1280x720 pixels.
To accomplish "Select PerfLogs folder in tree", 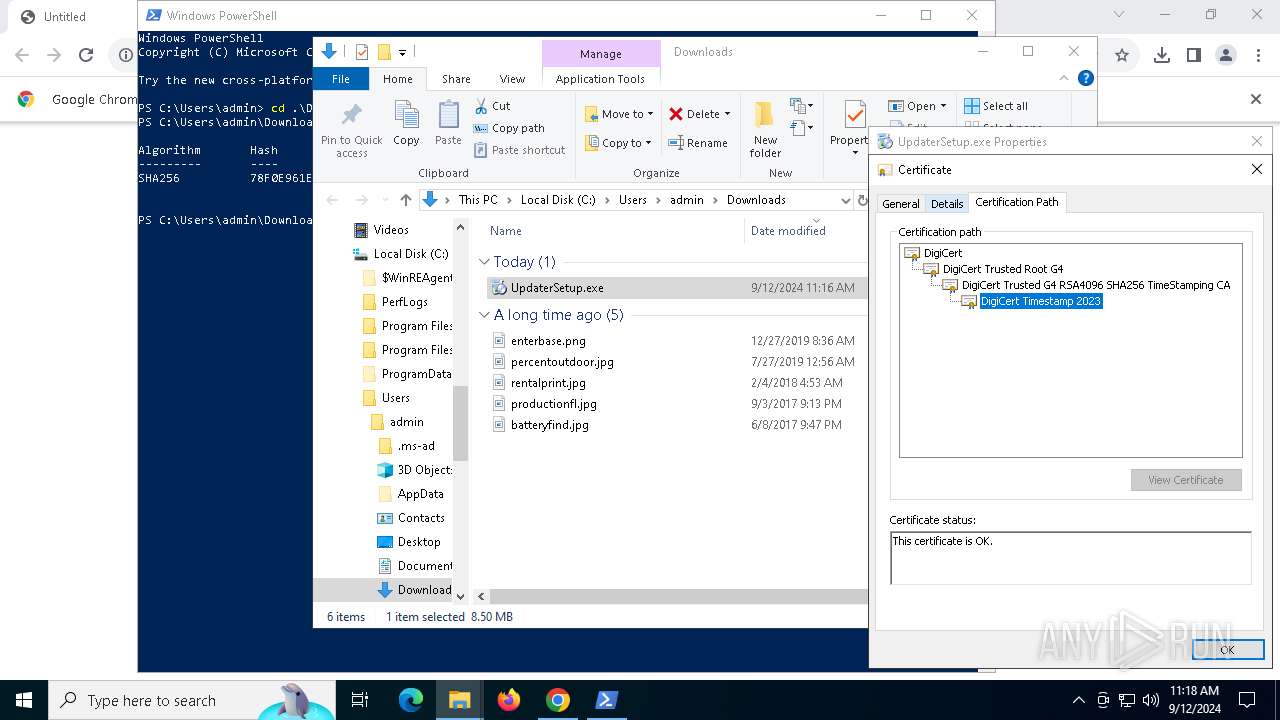I will [x=404, y=302].
